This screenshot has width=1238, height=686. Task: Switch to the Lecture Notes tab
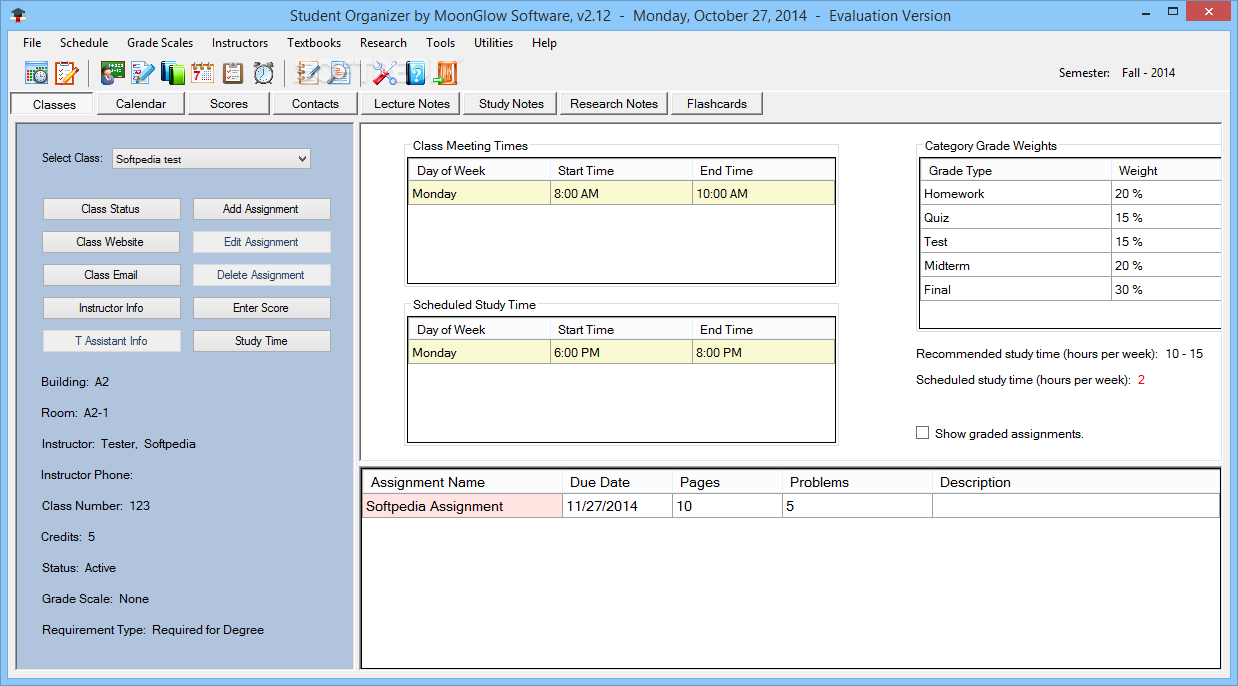pyautogui.click(x=412, y=103)
